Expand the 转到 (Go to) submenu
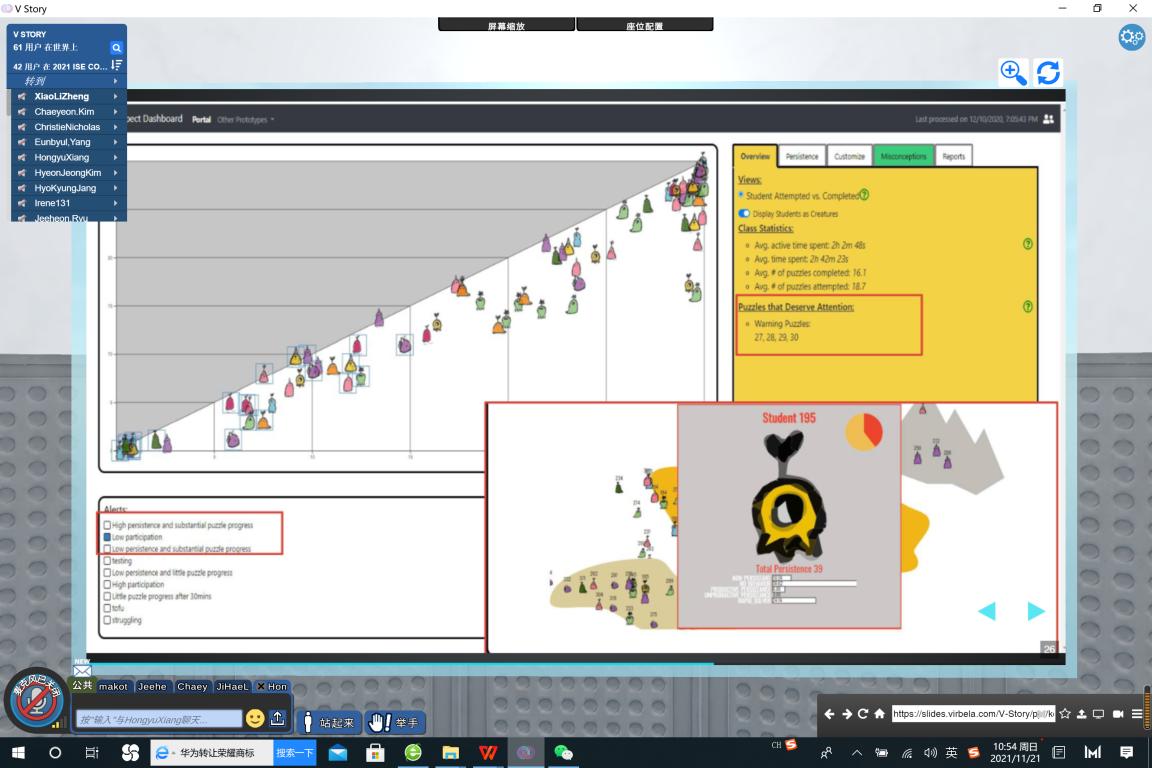Viewport: 1152px width, 768px height. (115, 81)
